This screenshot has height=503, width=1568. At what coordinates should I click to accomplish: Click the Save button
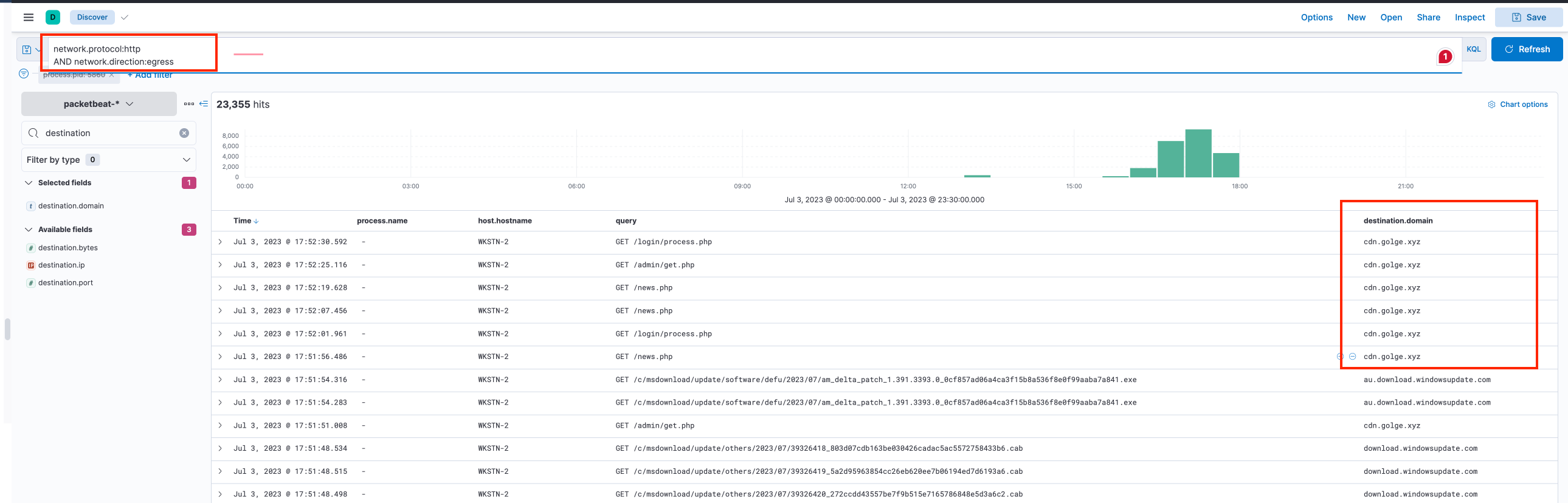[1529, 17]
